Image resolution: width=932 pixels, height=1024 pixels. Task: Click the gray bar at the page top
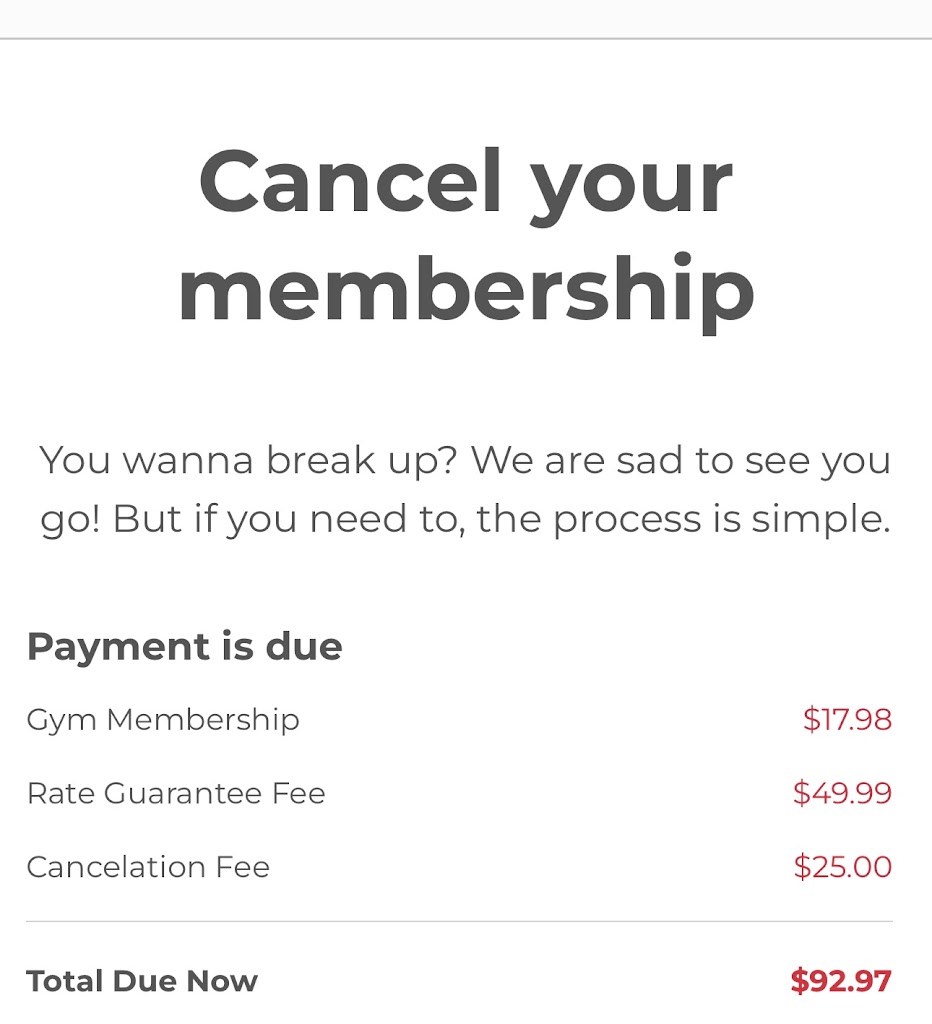point(466,18)
